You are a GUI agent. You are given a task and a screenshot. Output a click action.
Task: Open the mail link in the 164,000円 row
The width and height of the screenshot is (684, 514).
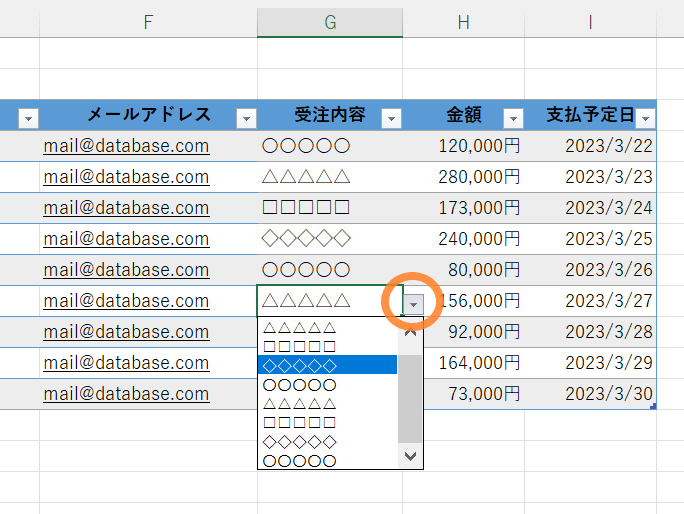(126, 363)
